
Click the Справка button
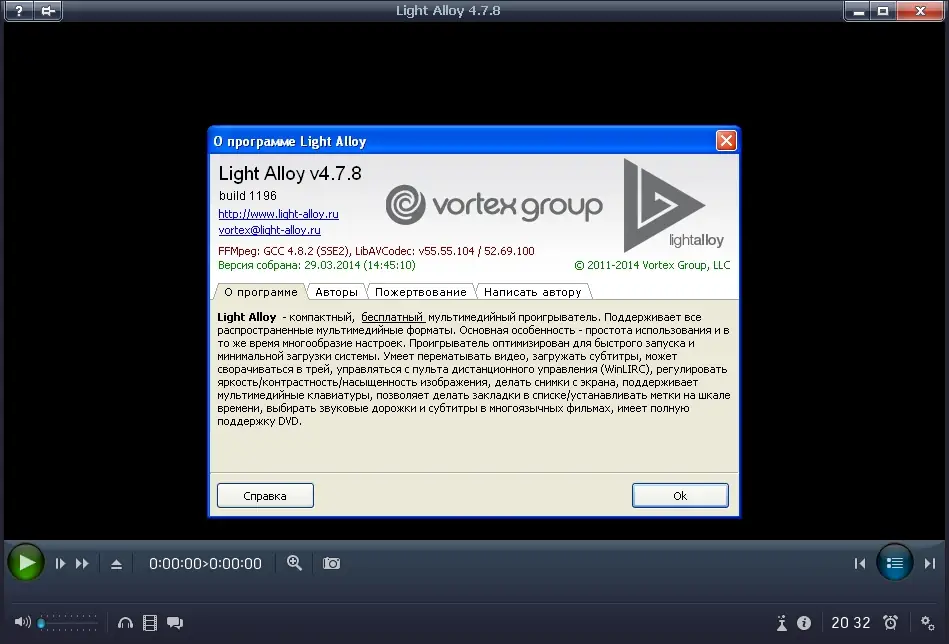pyautogui.click(x=265, y=496)
